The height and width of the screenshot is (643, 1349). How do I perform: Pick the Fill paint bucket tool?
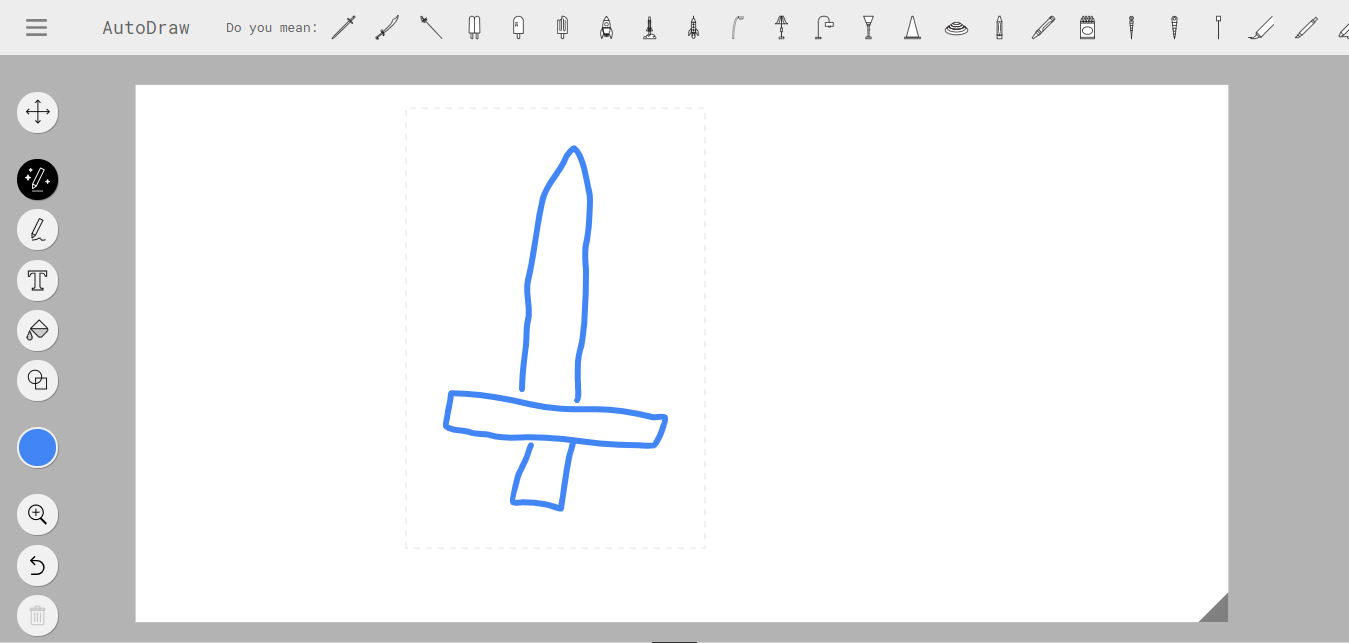37,330
